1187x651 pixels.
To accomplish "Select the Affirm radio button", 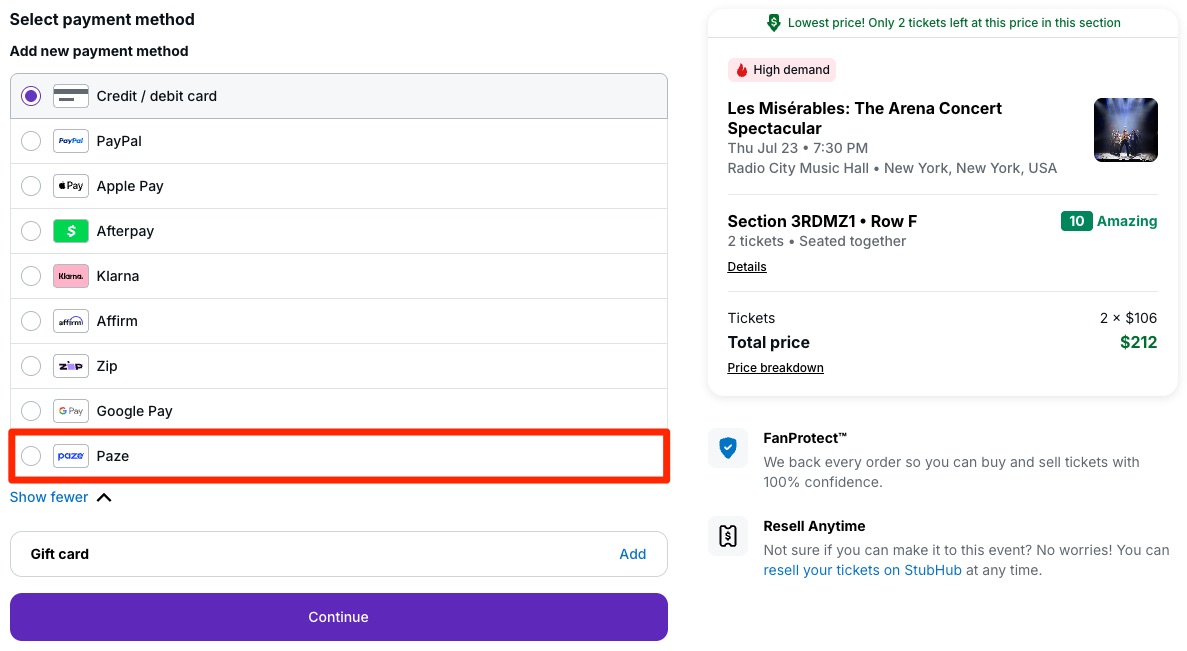I will pos(31,321).
